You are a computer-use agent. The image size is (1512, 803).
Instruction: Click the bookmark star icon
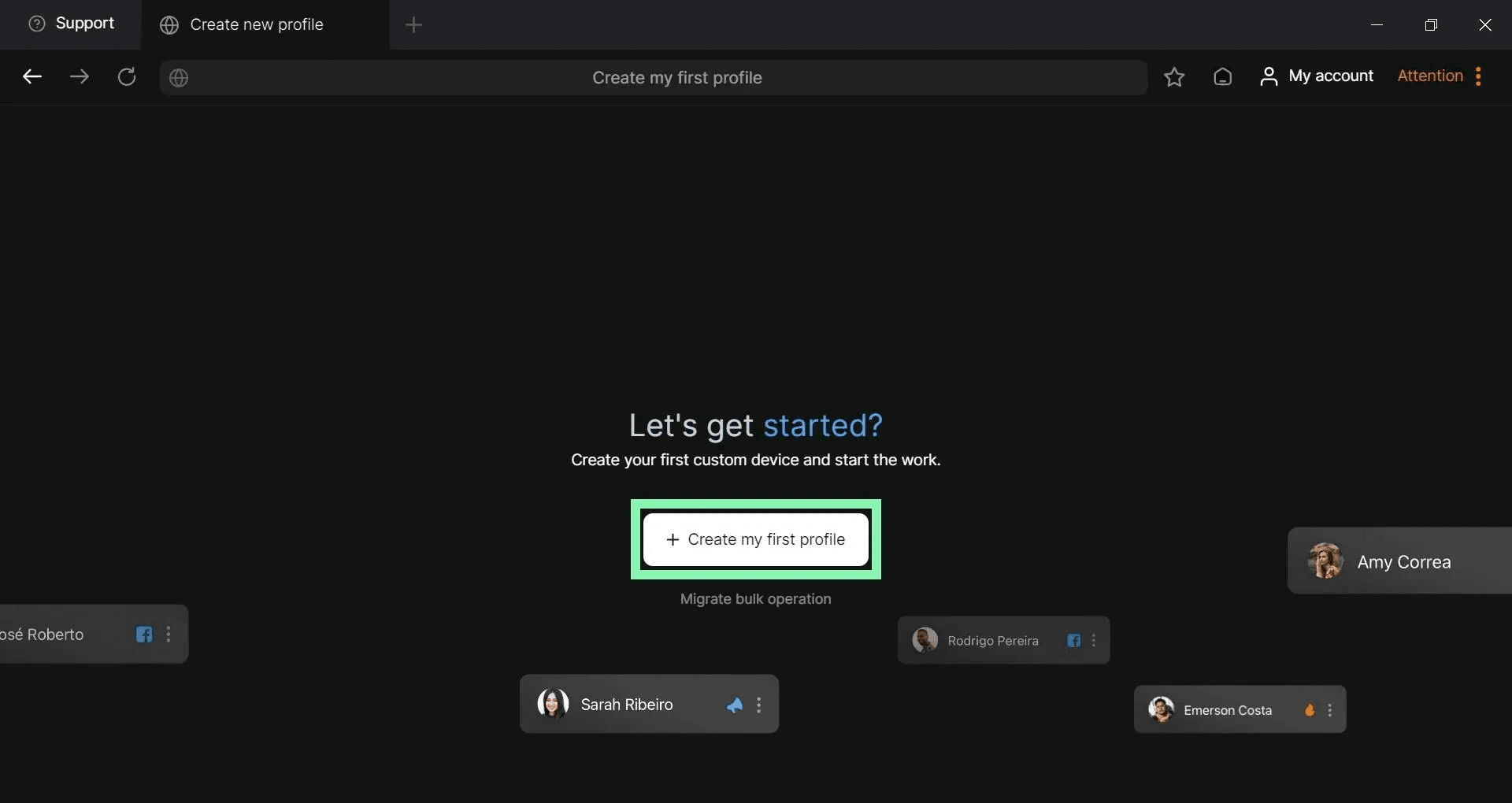click(x=1174, y=76)
